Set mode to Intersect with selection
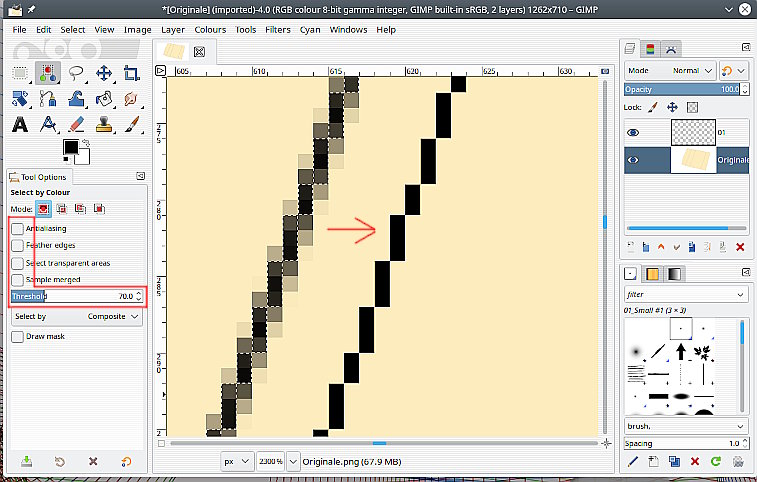 99,209
